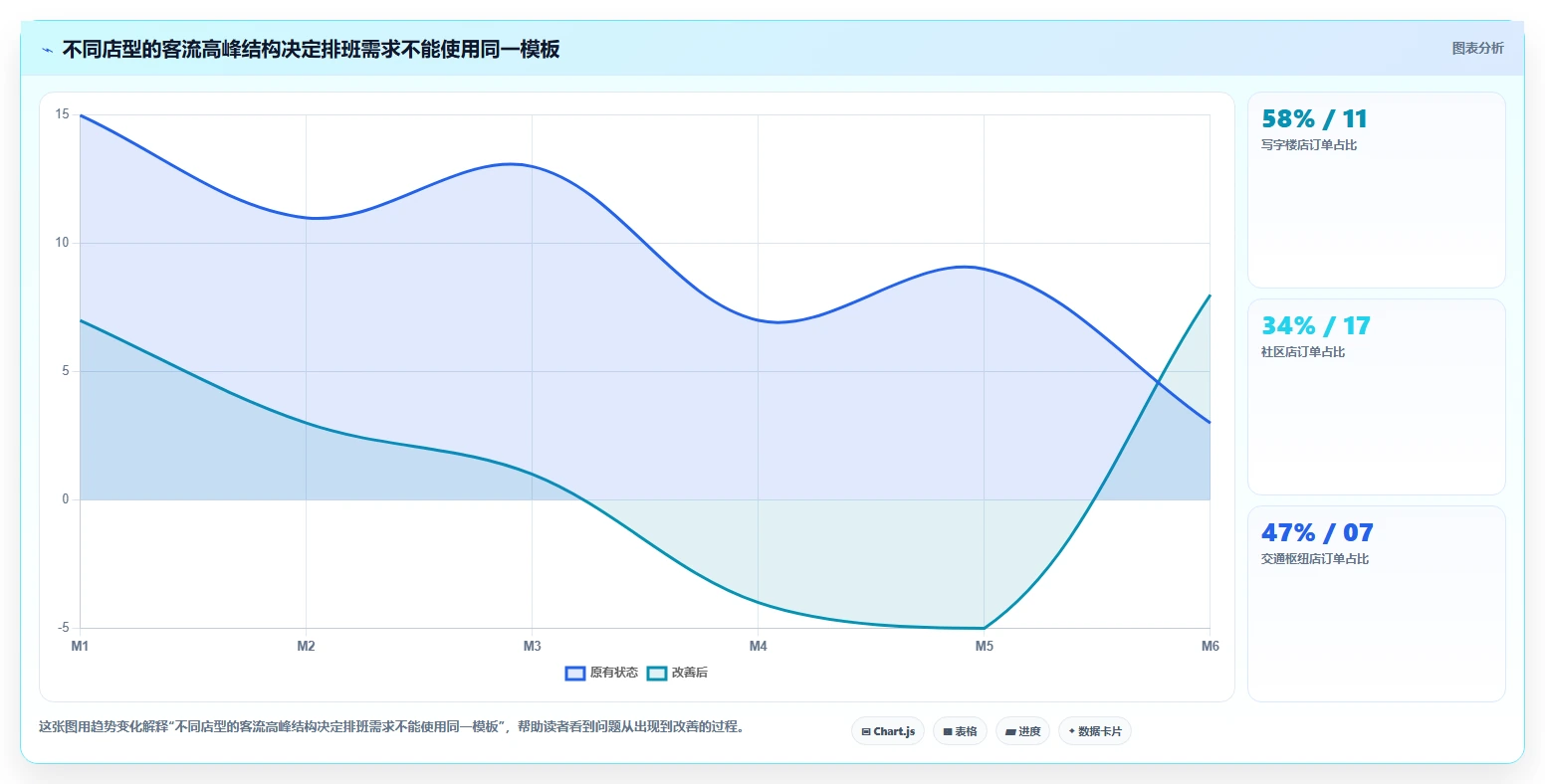Click the caption text below the chart
The width and height of the screenshot is (1545, 784).
pyautogui.click(x=391, y=726)
